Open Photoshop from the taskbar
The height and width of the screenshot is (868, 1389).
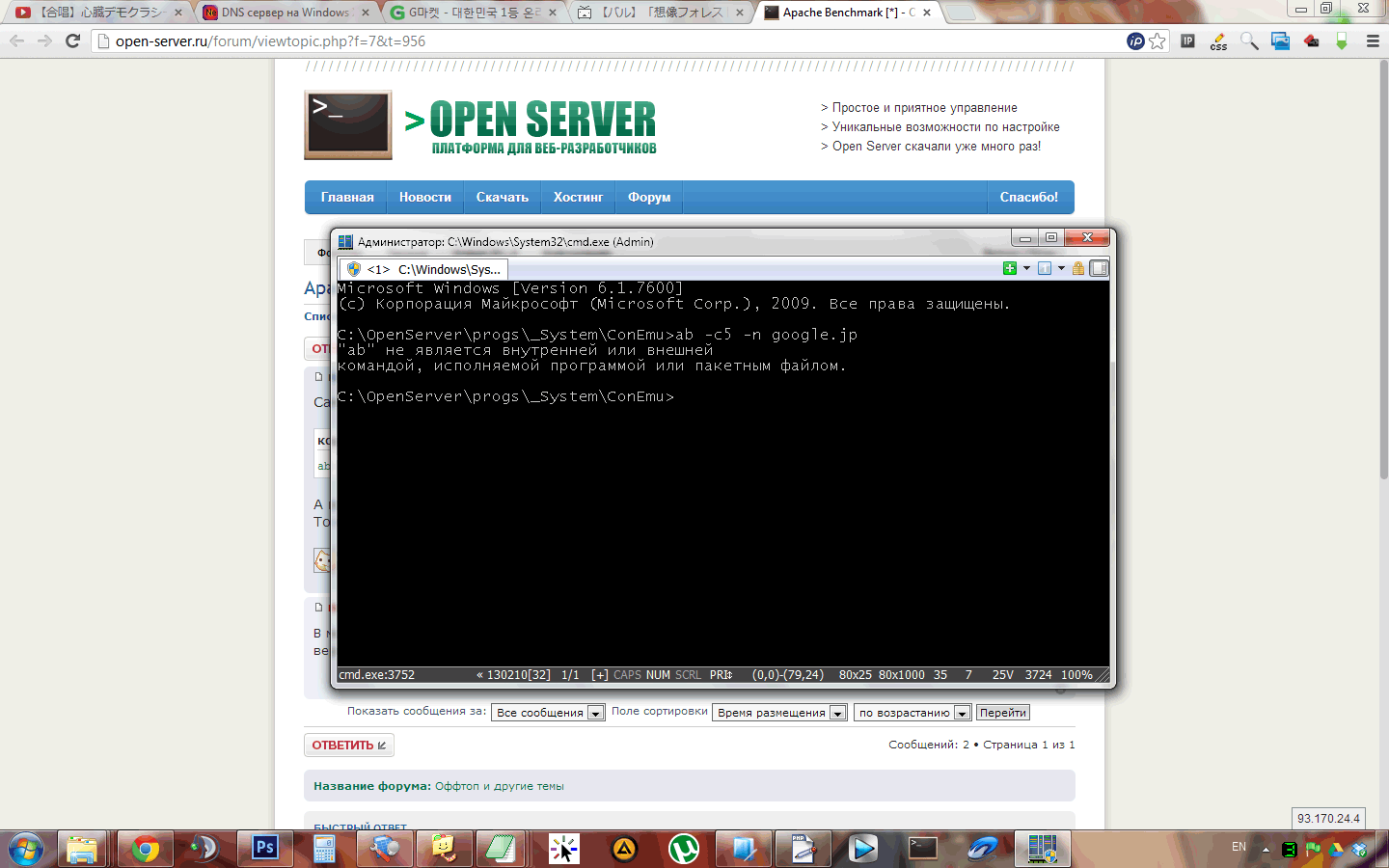[264, 849]
